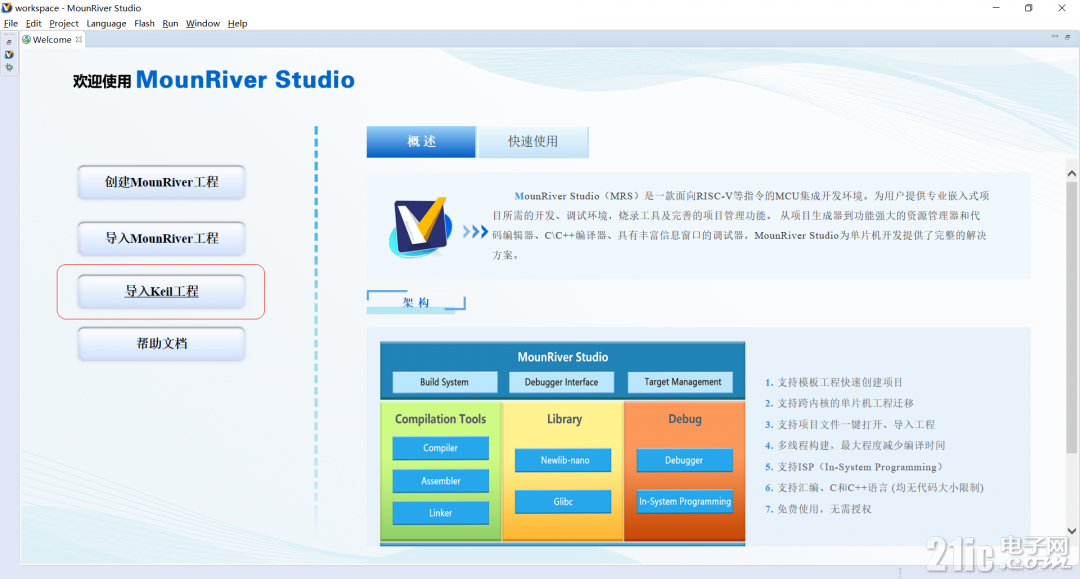
Task: Click the 导入Keil工程 button
Action: [161, 291]
